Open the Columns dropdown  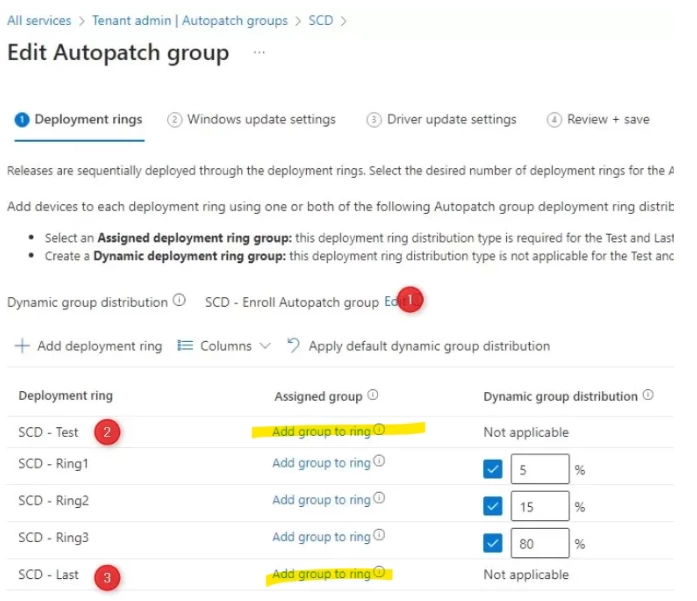point(224,346)
